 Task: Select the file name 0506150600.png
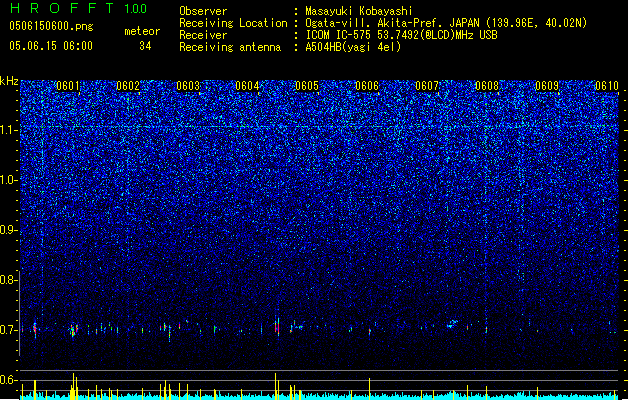[51, 27]
